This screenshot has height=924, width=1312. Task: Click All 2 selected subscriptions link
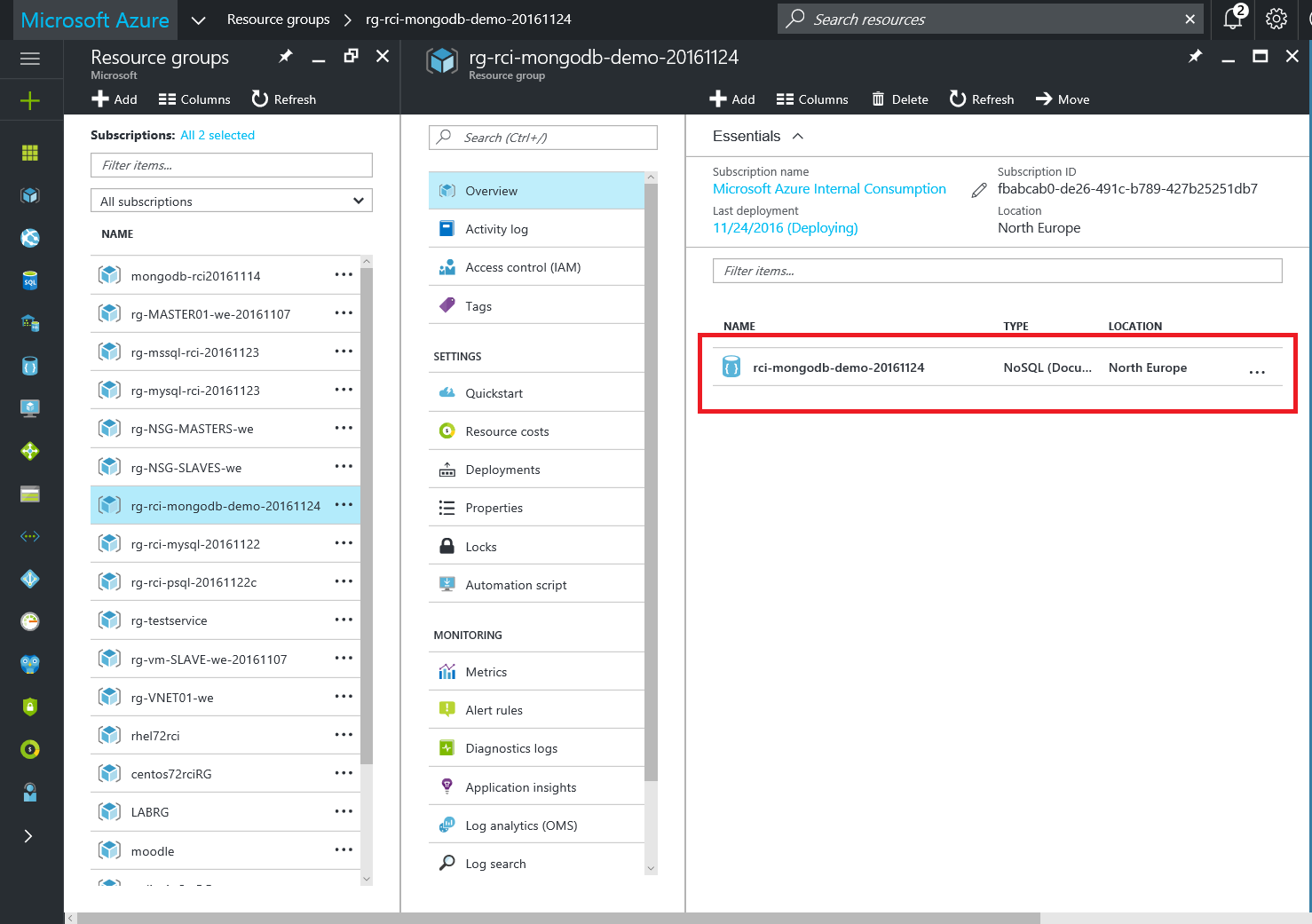(217, 135)
